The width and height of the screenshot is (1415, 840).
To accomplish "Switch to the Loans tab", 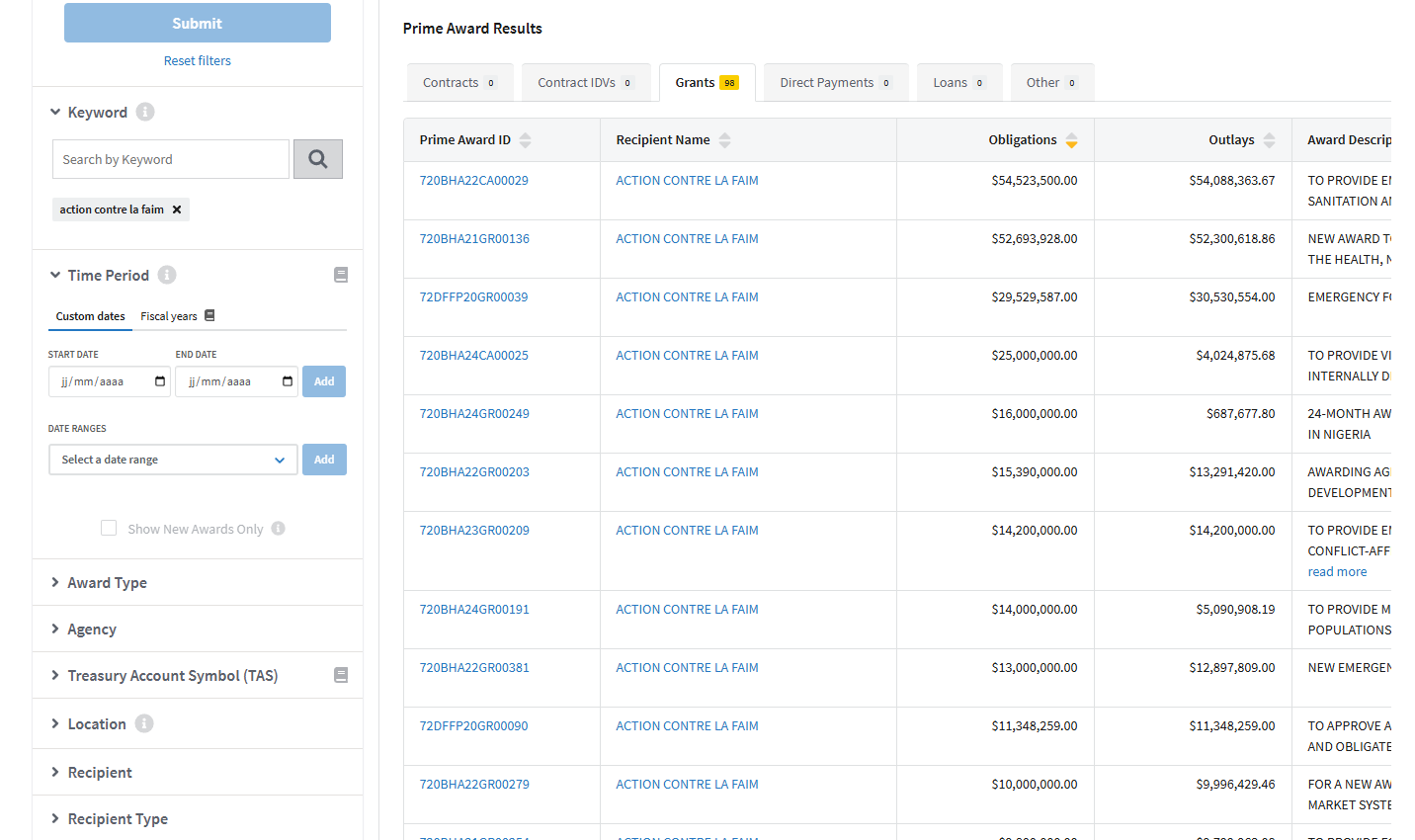I will (959, 82).
